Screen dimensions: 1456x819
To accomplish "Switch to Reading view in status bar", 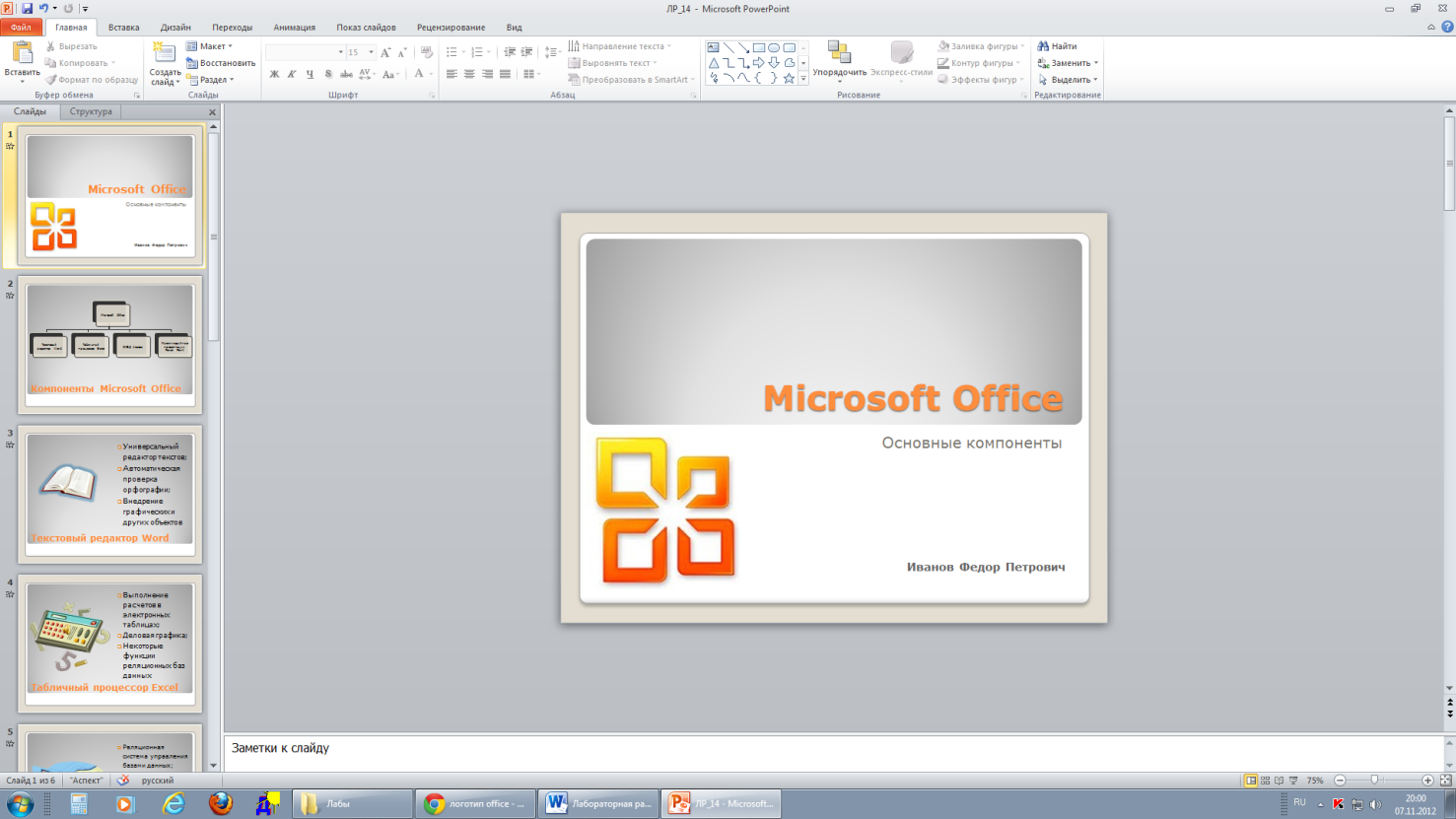I will click(1279, 781).
